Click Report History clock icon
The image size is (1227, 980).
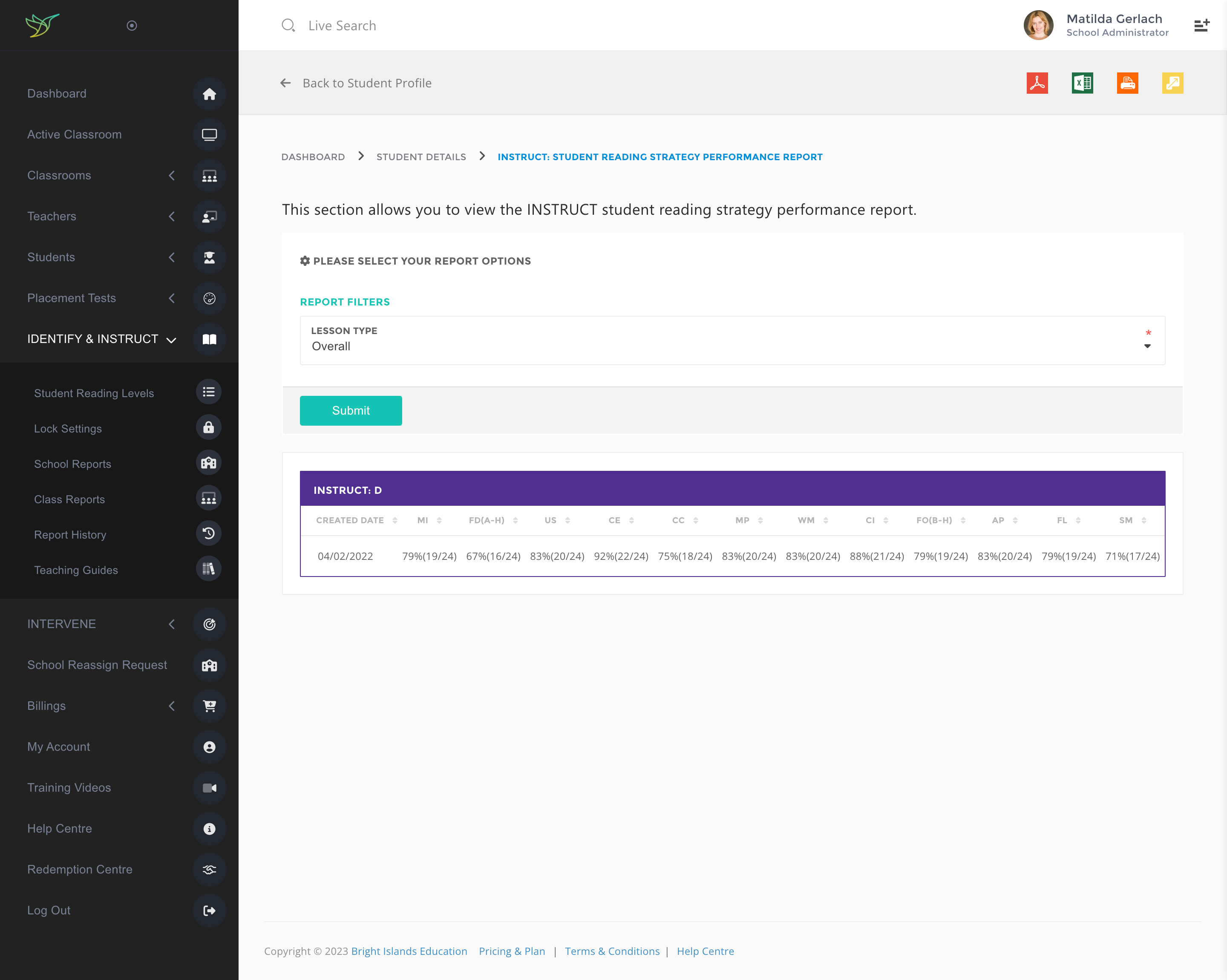(208, 534)
